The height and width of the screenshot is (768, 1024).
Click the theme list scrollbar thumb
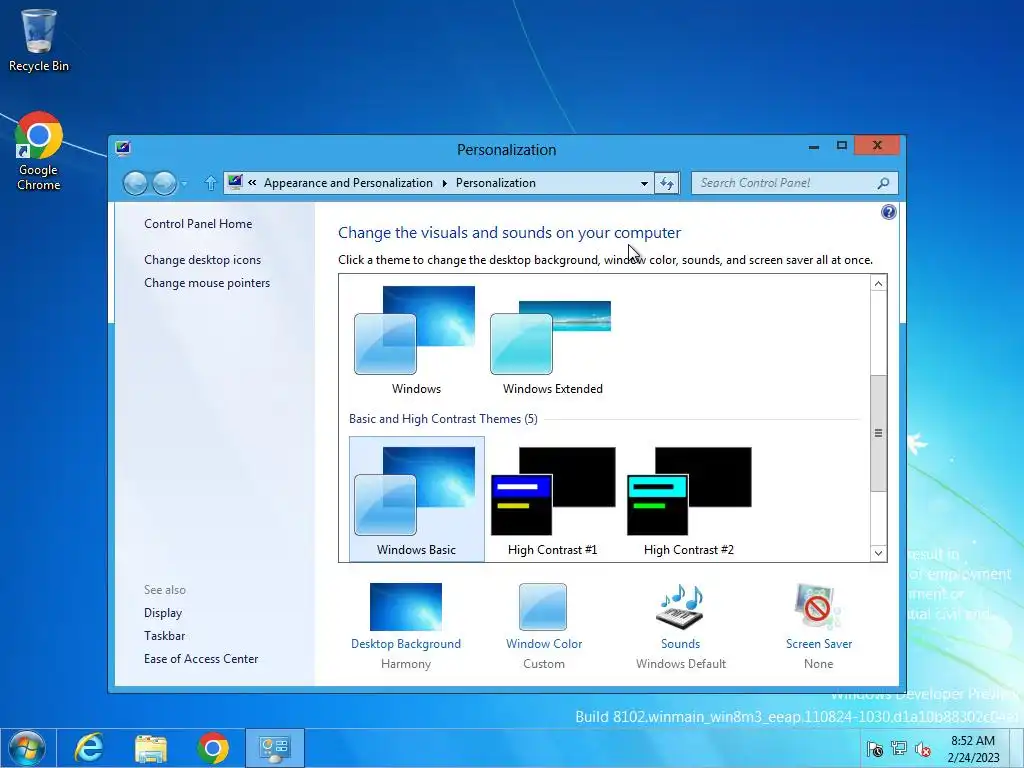[x=878, y=434]
